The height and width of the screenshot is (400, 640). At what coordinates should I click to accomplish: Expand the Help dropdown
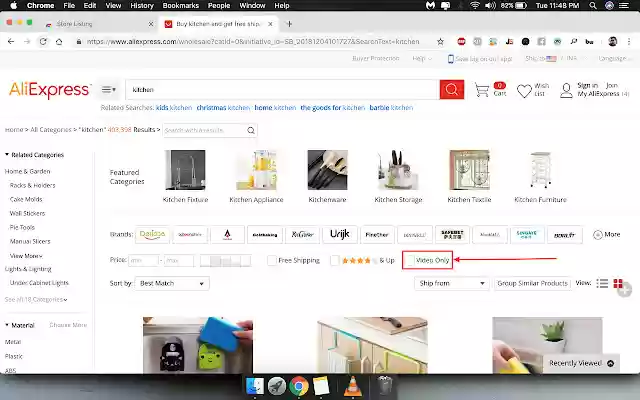pos(422,59)
